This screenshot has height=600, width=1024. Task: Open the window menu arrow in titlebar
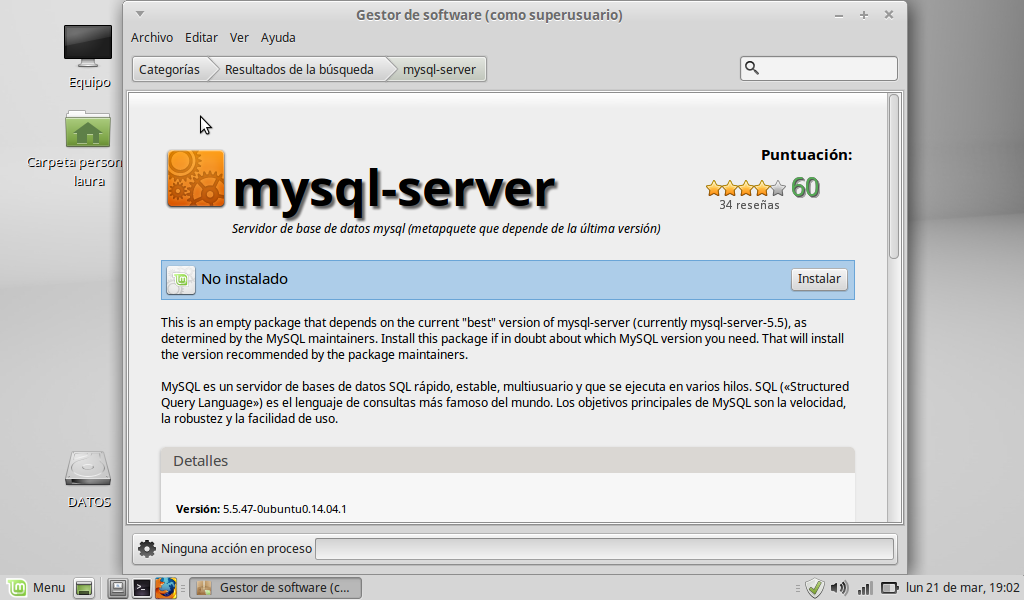pos(140,14)
